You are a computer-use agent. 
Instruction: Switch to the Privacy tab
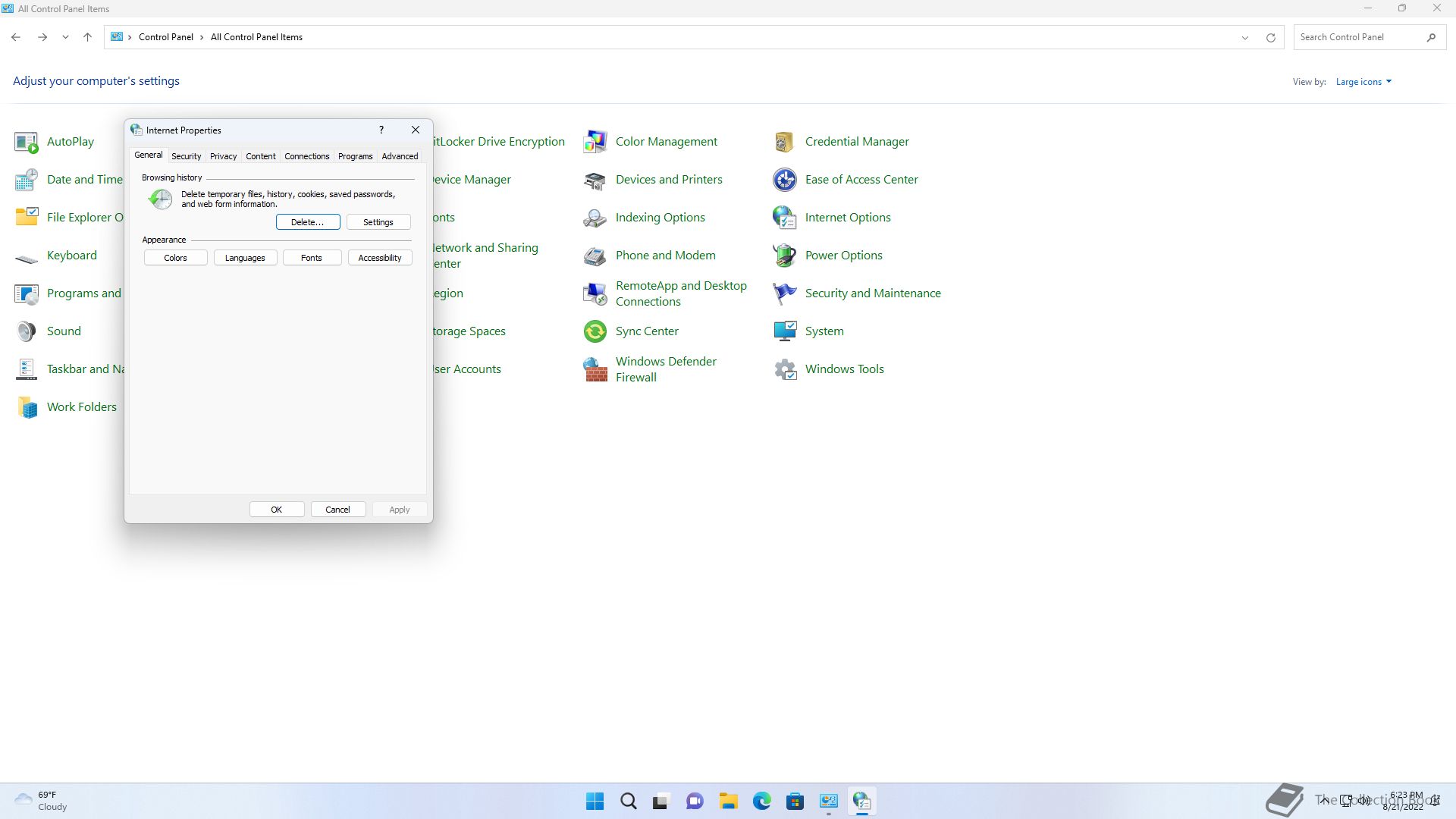coord(223,156)
